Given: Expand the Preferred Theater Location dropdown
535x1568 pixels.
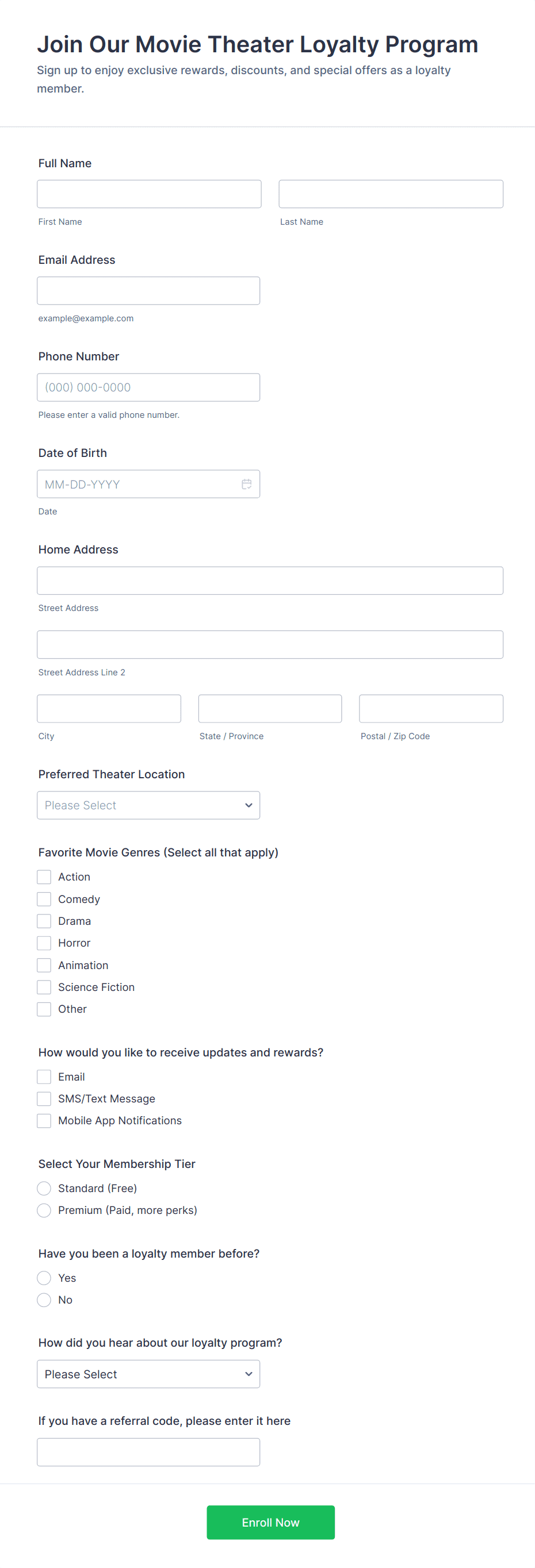Looking at the screenshot, I should (x=148, y=805).
